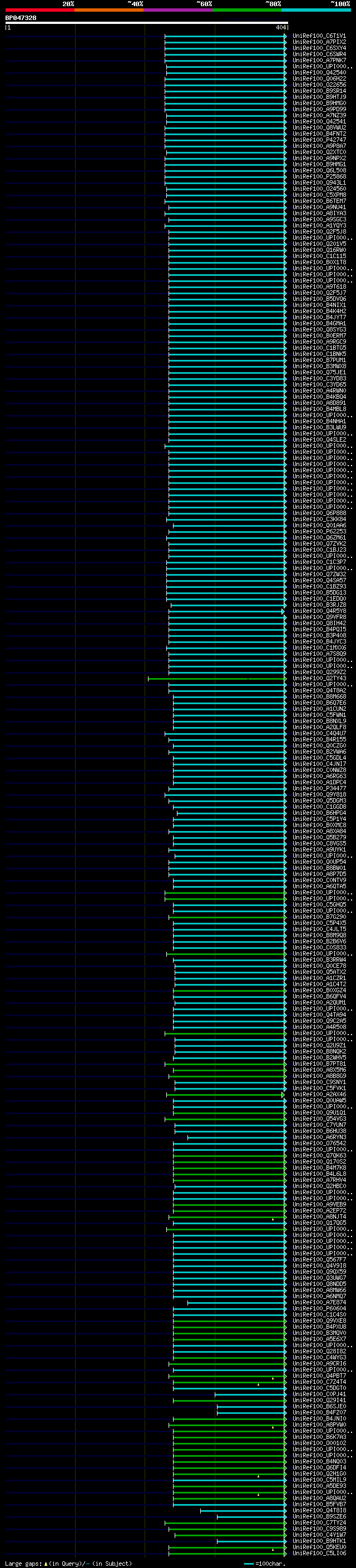Viewport: 356px width, 1568px height.
Task: Open hit UniRef100_Q42540
Action: [319, 72]
